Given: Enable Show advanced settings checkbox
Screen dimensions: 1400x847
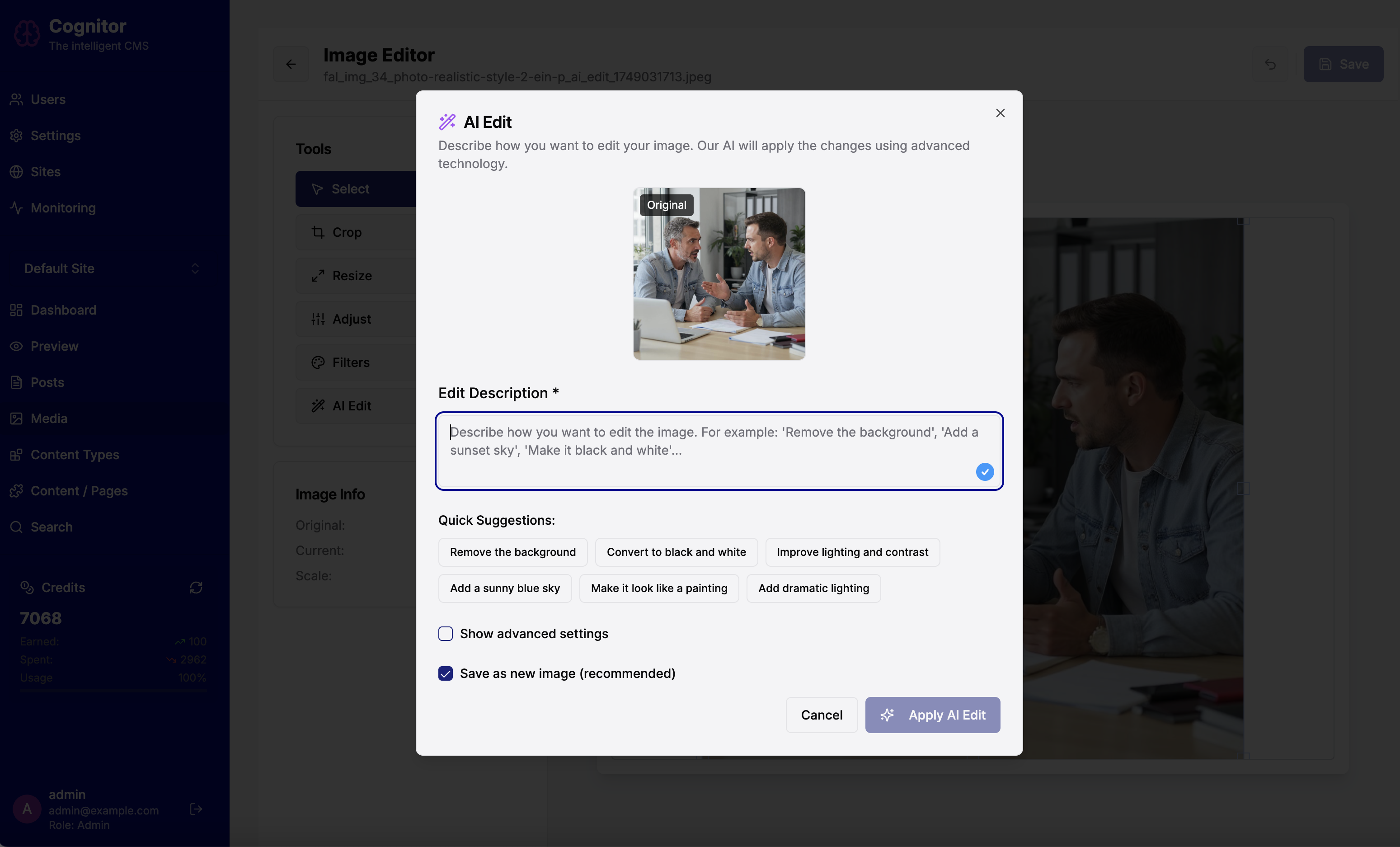Looking at the screenshot, I should click(x=446, y=633).
